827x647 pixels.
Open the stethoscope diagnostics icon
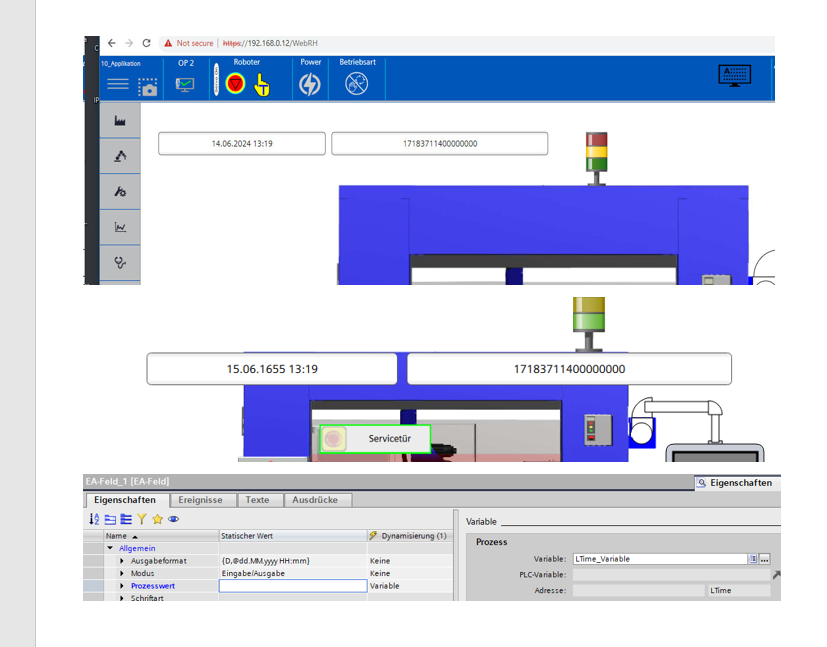pos(120,262)
